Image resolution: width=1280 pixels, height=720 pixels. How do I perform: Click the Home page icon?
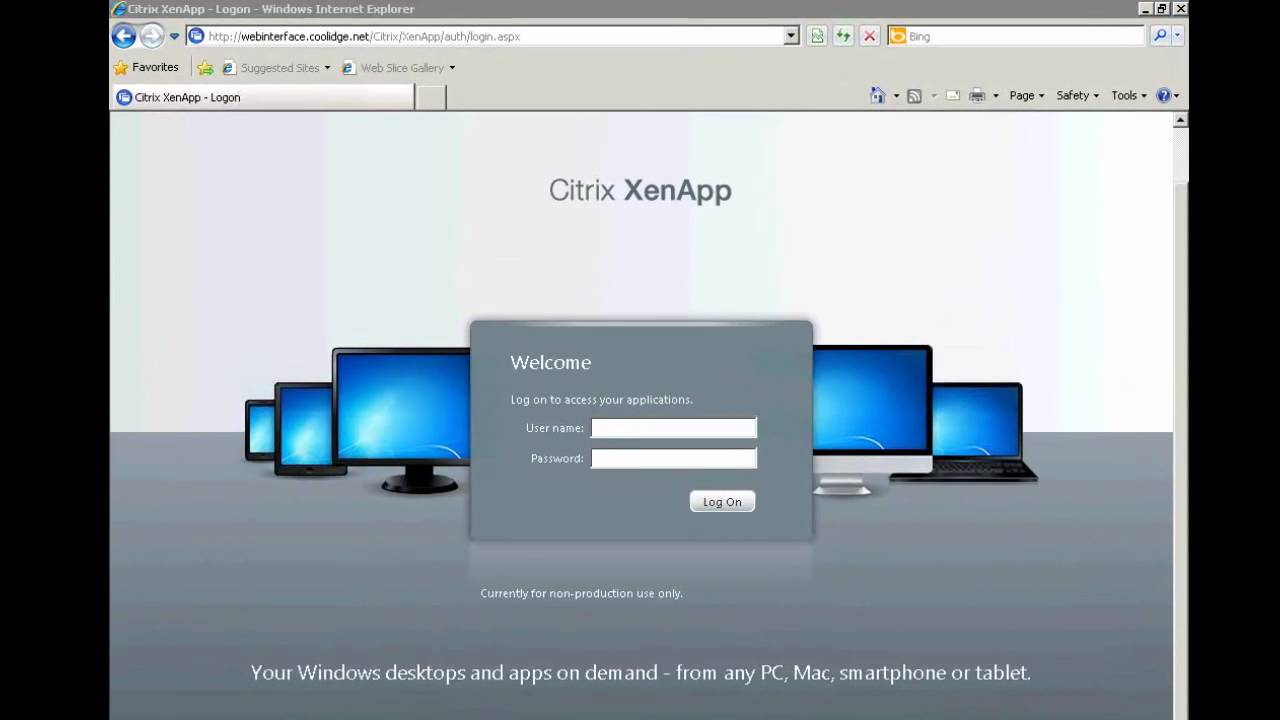[x=878, y=95]
